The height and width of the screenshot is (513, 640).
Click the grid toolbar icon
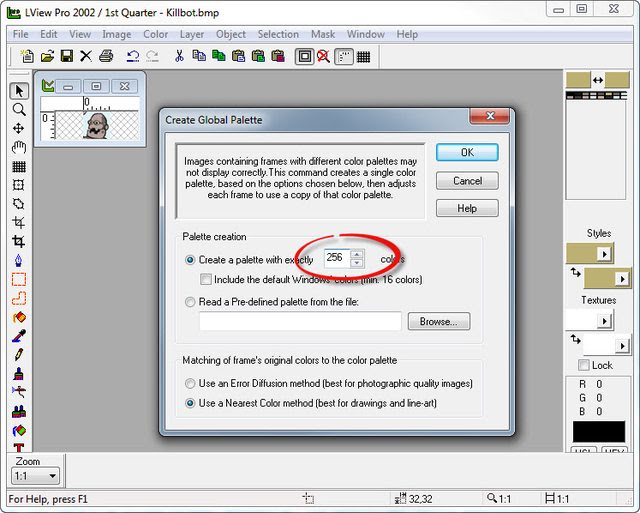pyautogui.click(x=363, y=57)
